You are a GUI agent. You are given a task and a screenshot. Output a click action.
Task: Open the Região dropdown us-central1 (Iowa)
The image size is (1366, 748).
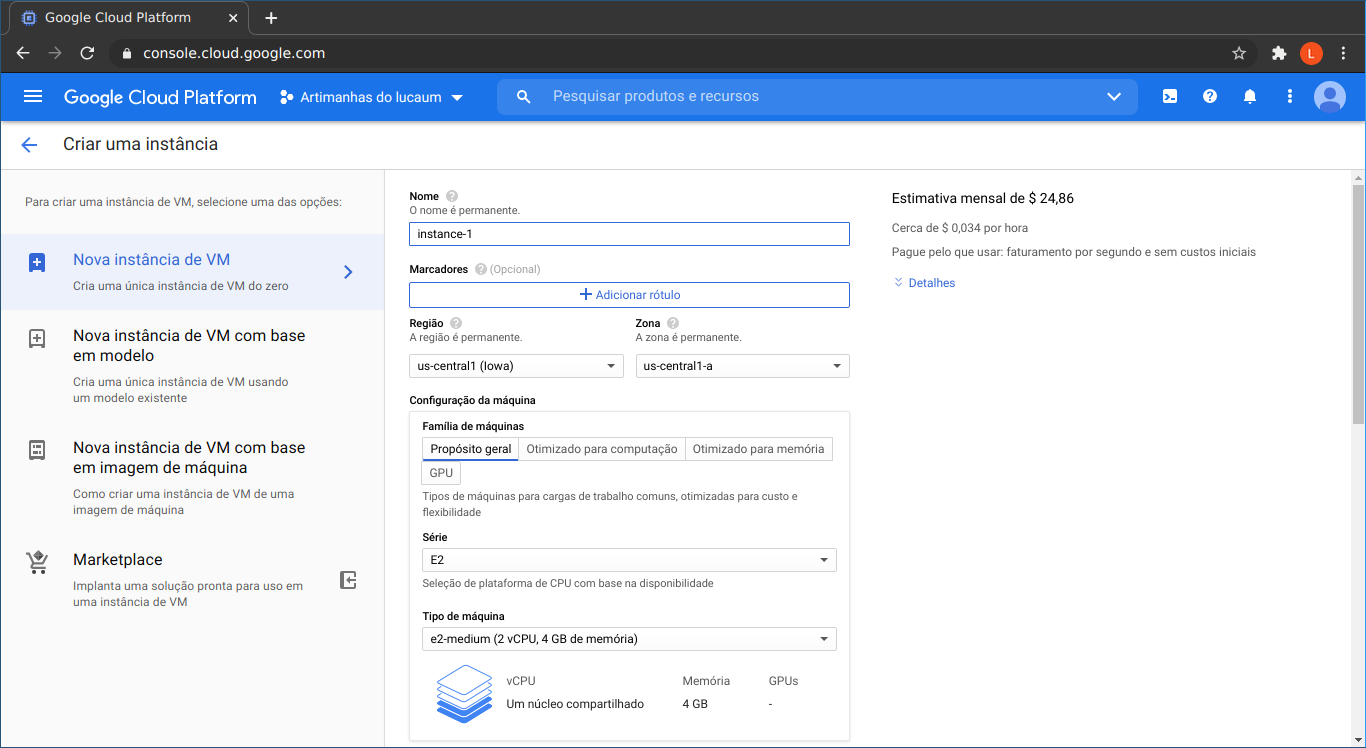click(516, 366)
